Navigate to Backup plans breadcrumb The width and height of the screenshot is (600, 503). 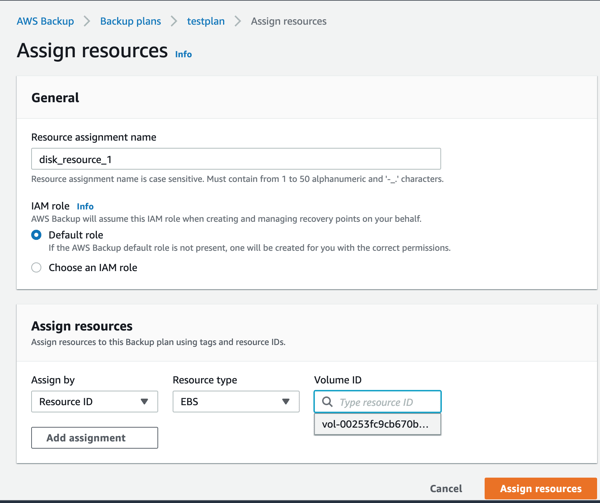[130, 21]
